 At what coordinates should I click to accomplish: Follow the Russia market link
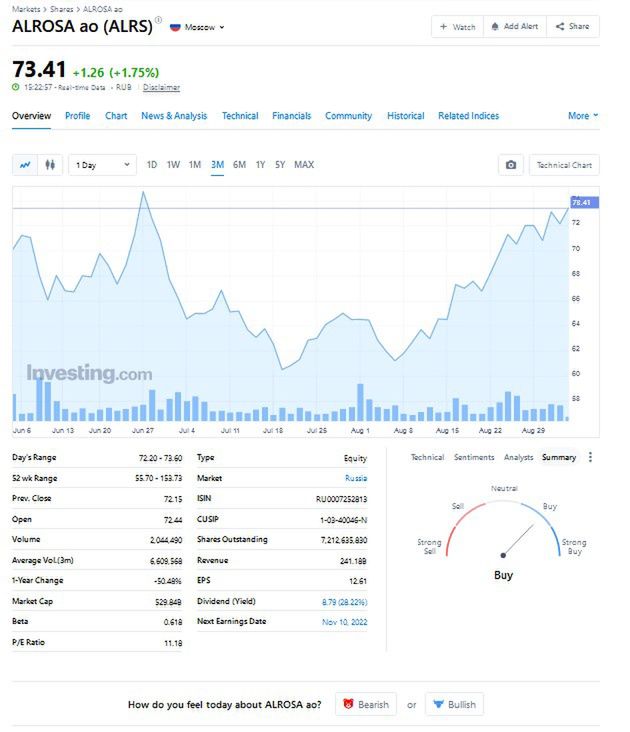[x=356, y=478]
